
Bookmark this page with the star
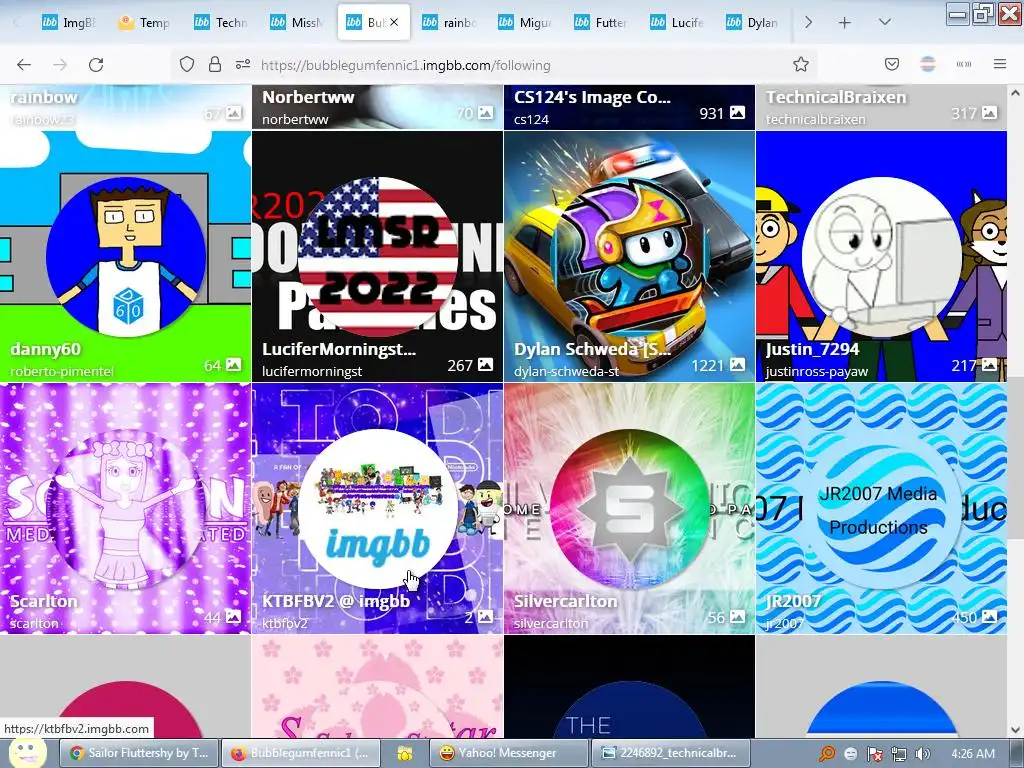(801, 64)
